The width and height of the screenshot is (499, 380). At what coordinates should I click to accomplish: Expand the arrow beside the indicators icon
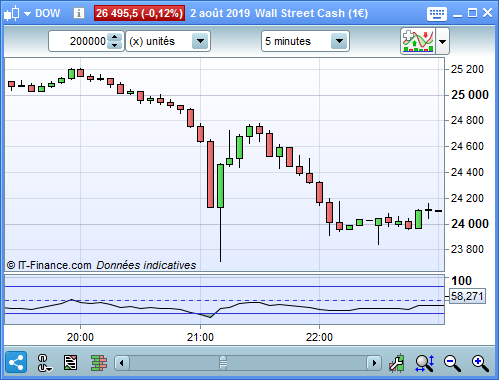[443, 42]
